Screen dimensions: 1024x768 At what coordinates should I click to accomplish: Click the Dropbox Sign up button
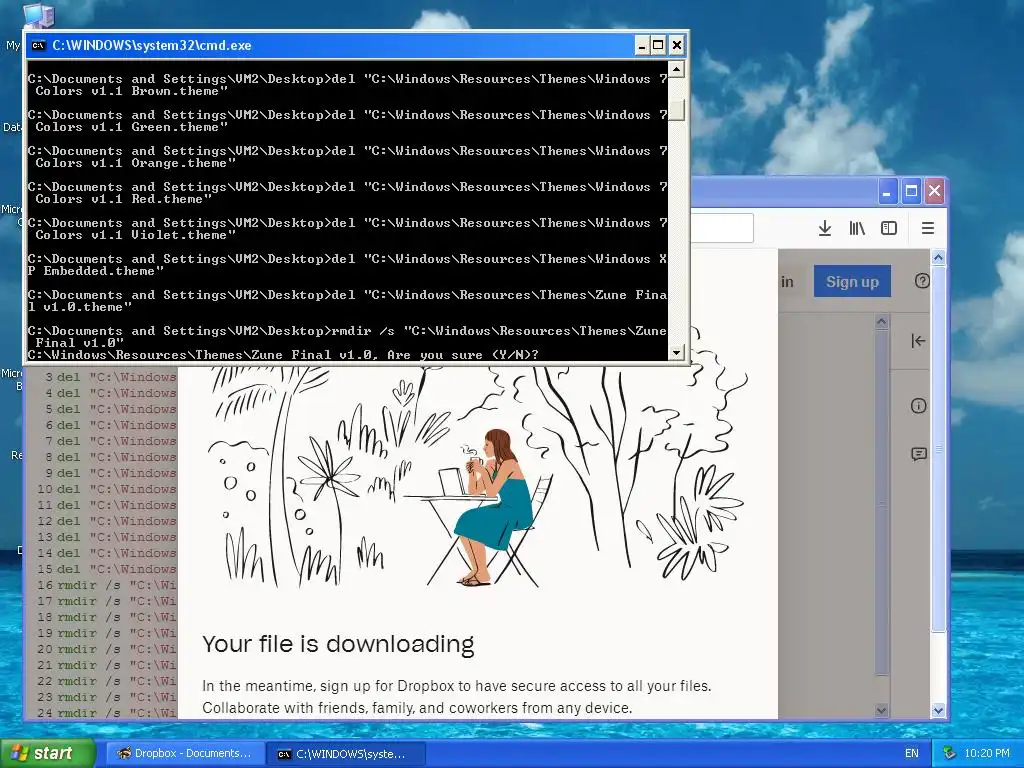tap(852, 281)
